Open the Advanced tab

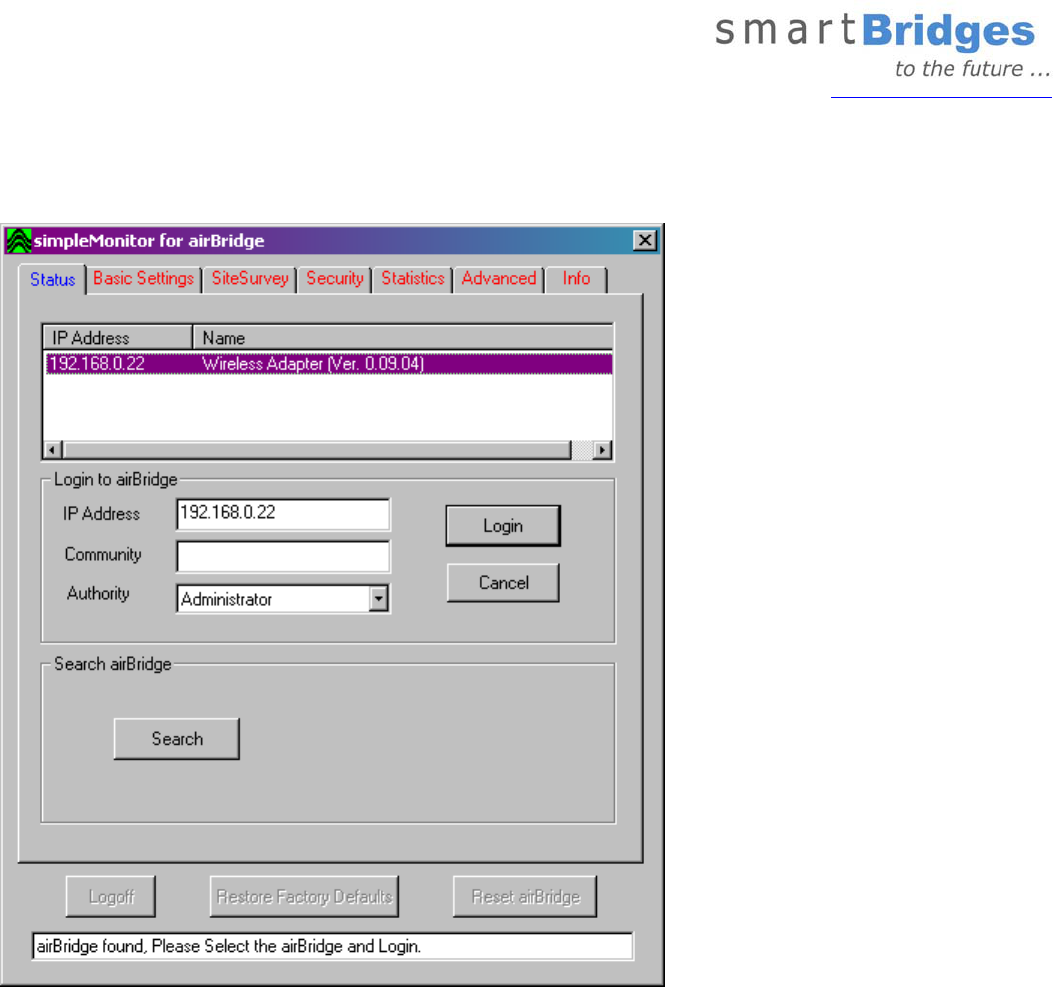point(498,279)
